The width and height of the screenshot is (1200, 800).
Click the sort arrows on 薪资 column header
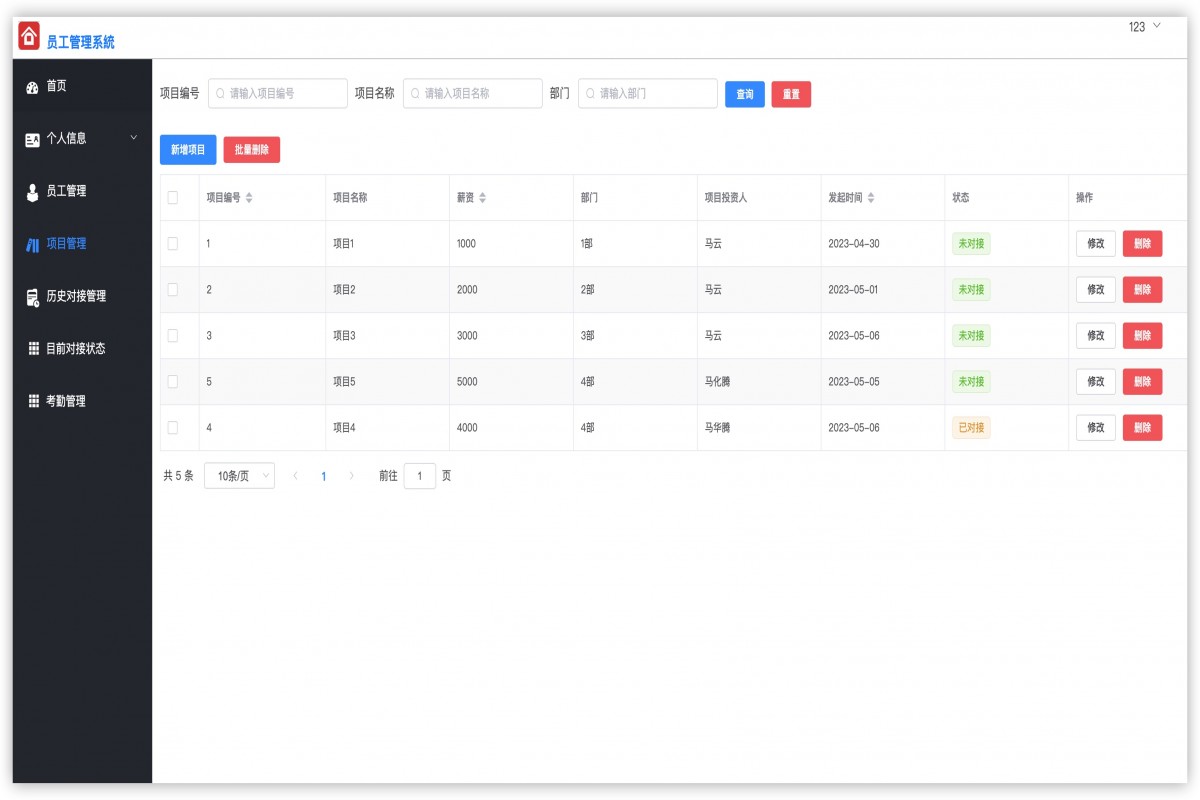tap(482, 197)
